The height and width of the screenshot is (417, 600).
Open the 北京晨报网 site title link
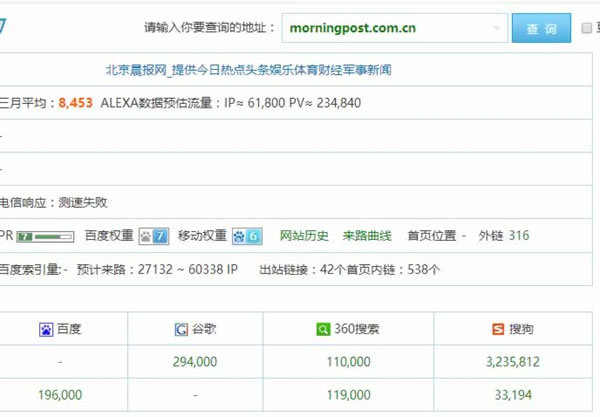click(x=248, y=70)
